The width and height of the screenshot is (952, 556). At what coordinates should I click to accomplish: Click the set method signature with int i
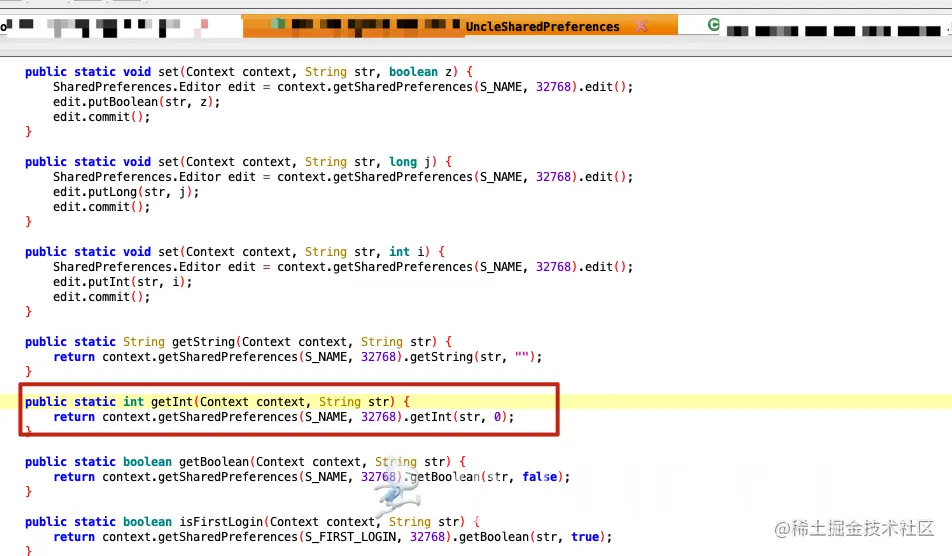coord(235,252)
